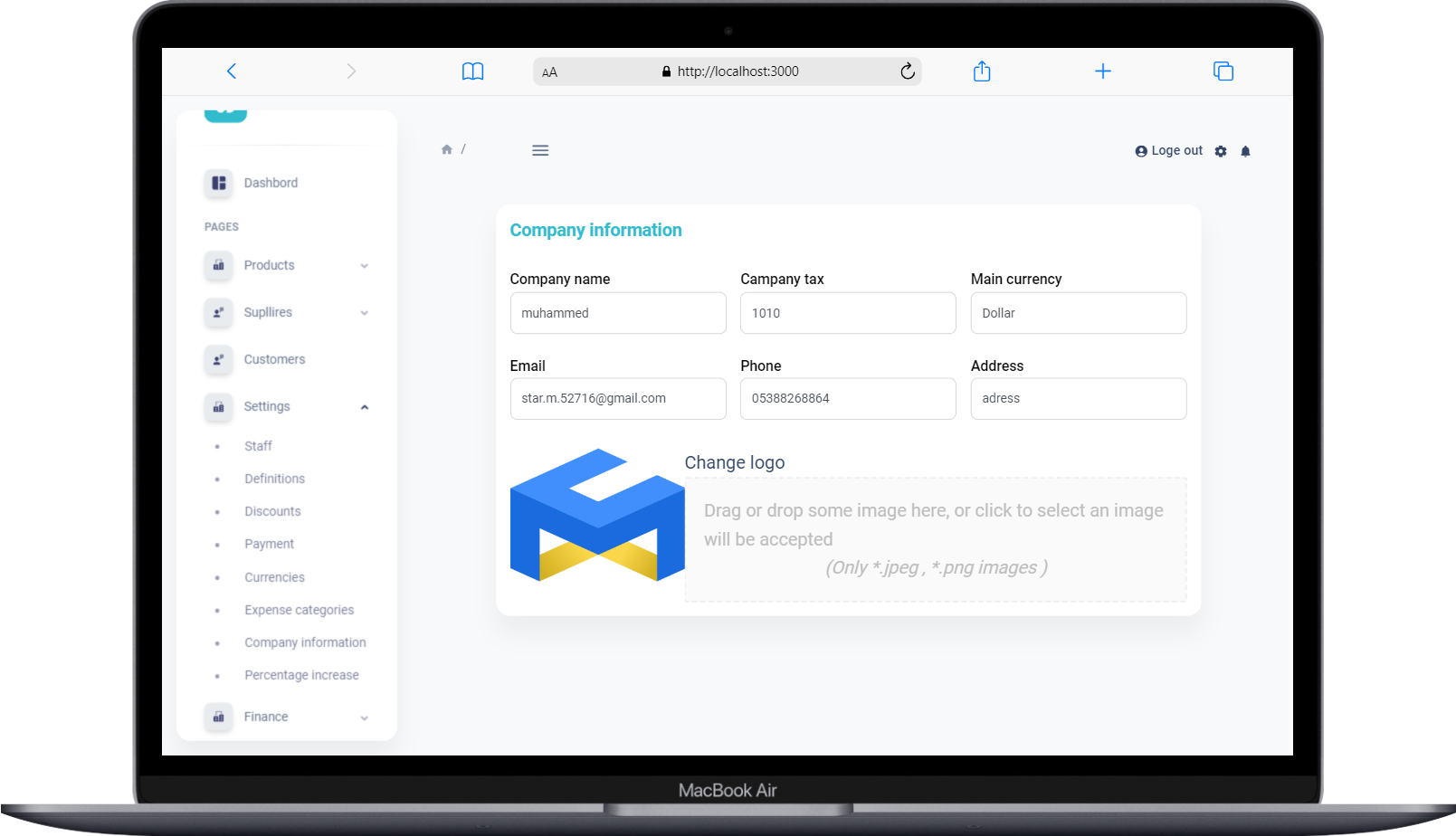
Task: Open Settings via its sidebar icon
Action: [218, 406]
